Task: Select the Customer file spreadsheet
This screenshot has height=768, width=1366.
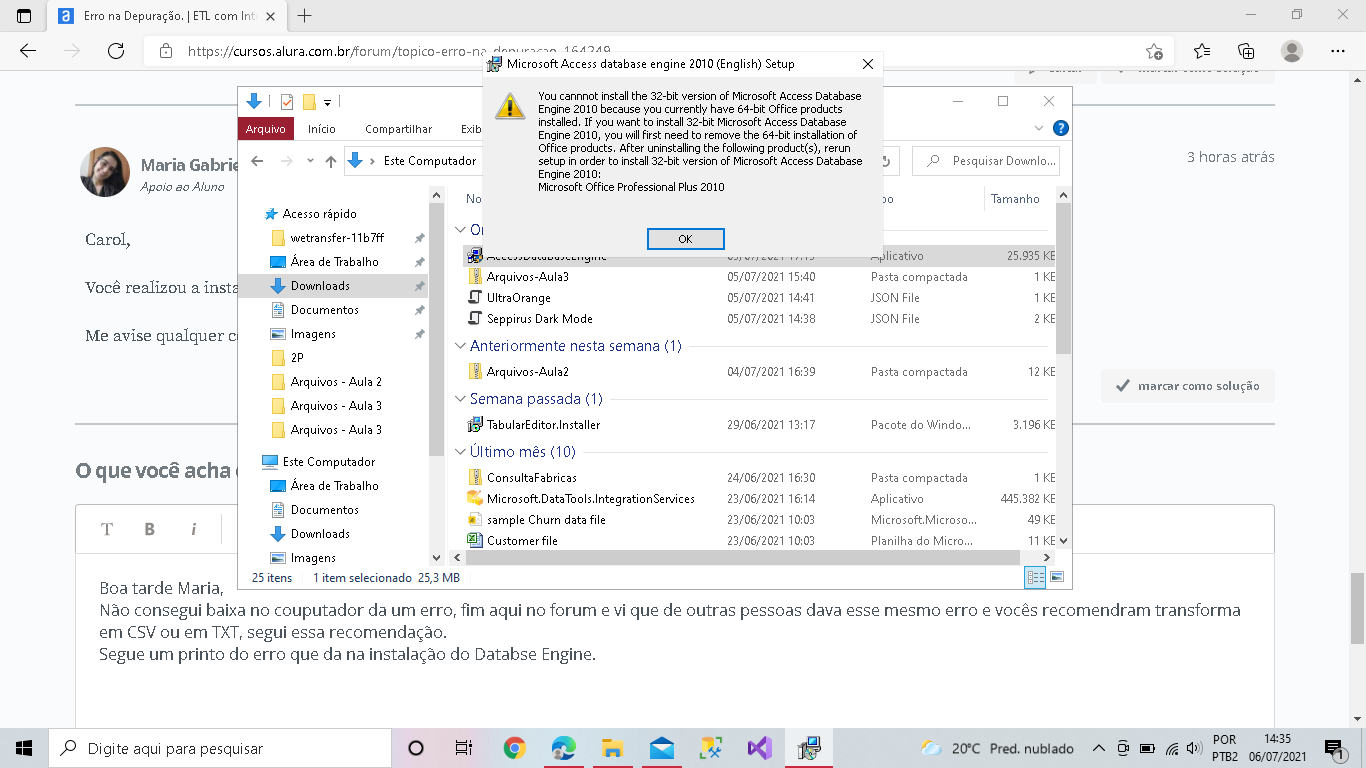Action: tap(522, 541)
